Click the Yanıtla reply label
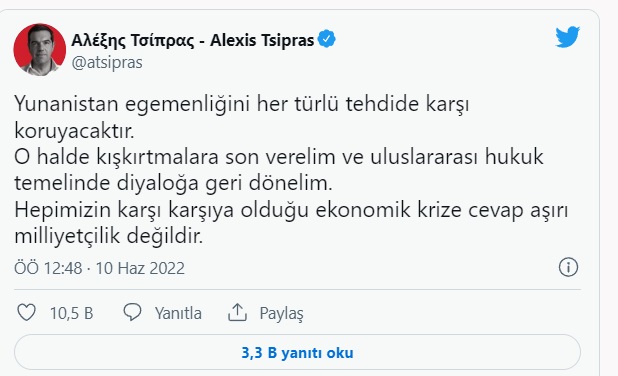 [x=178, y=313]
